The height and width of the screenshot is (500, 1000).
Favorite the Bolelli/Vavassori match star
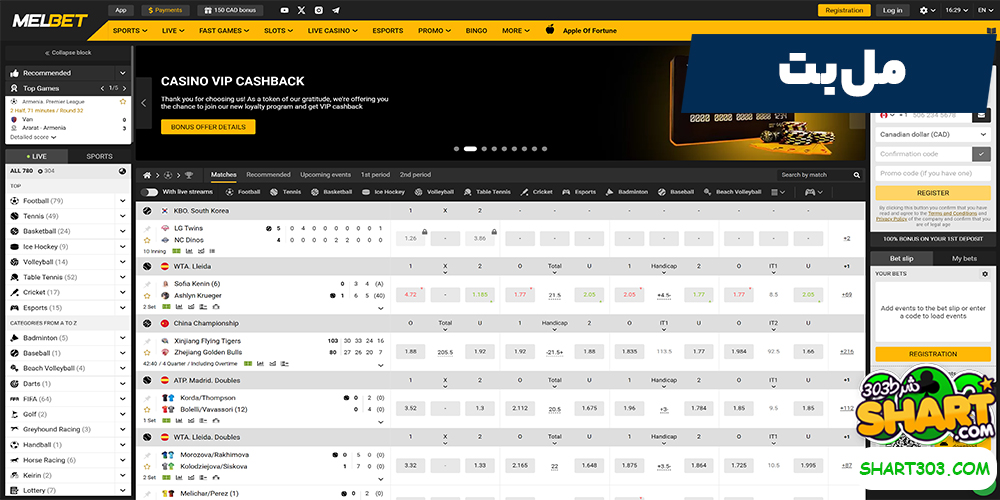pyautogui.click(x=147, y=409)
